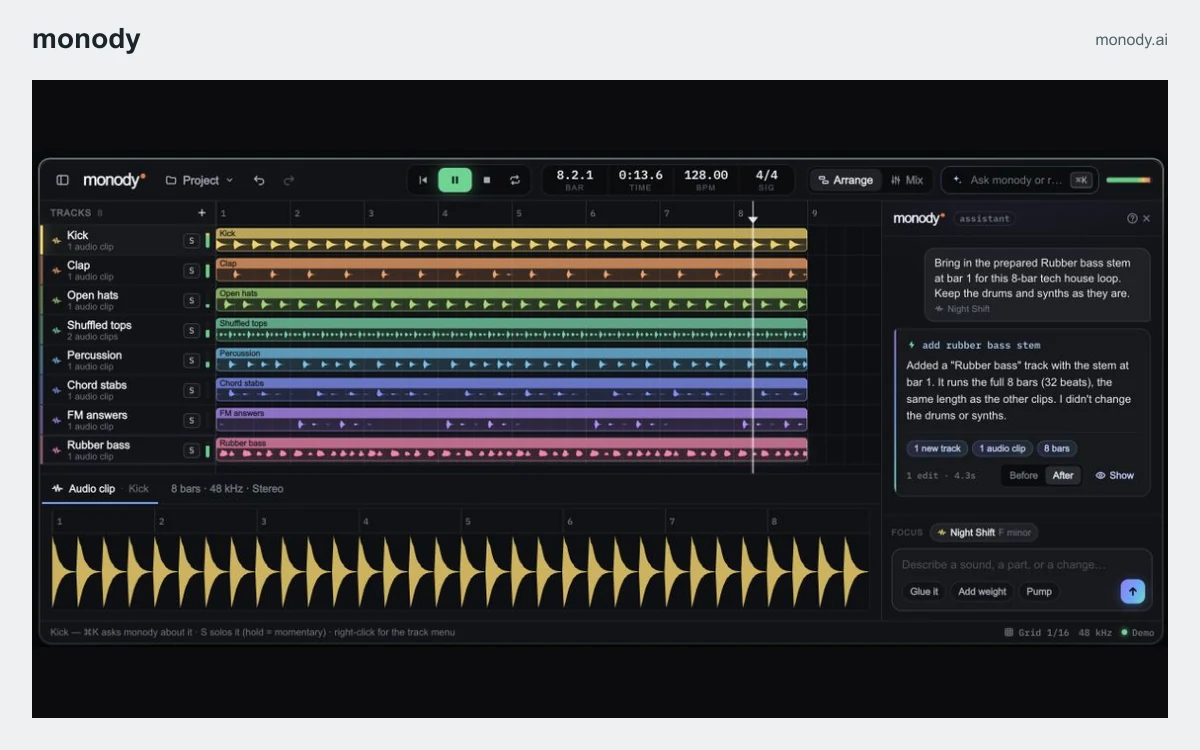Click the Night Shift focus chip
Image resolution: width=1200 pixels, height=750 pixels.
click(984, 533)
